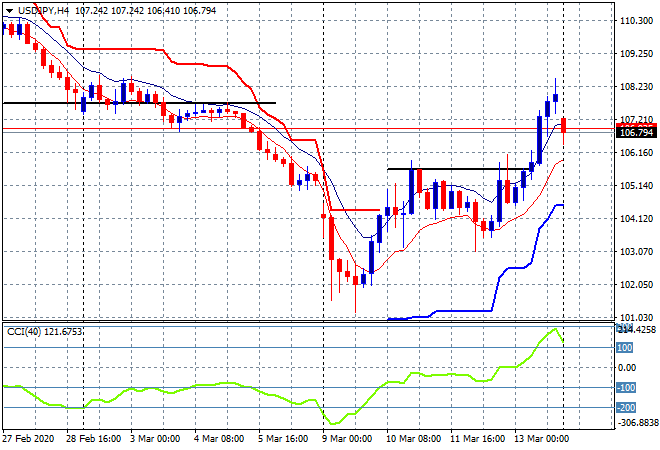Screen dimensions: 660x450
Task: Click the 13 Mar 00:00 time label
Action: 541,439
